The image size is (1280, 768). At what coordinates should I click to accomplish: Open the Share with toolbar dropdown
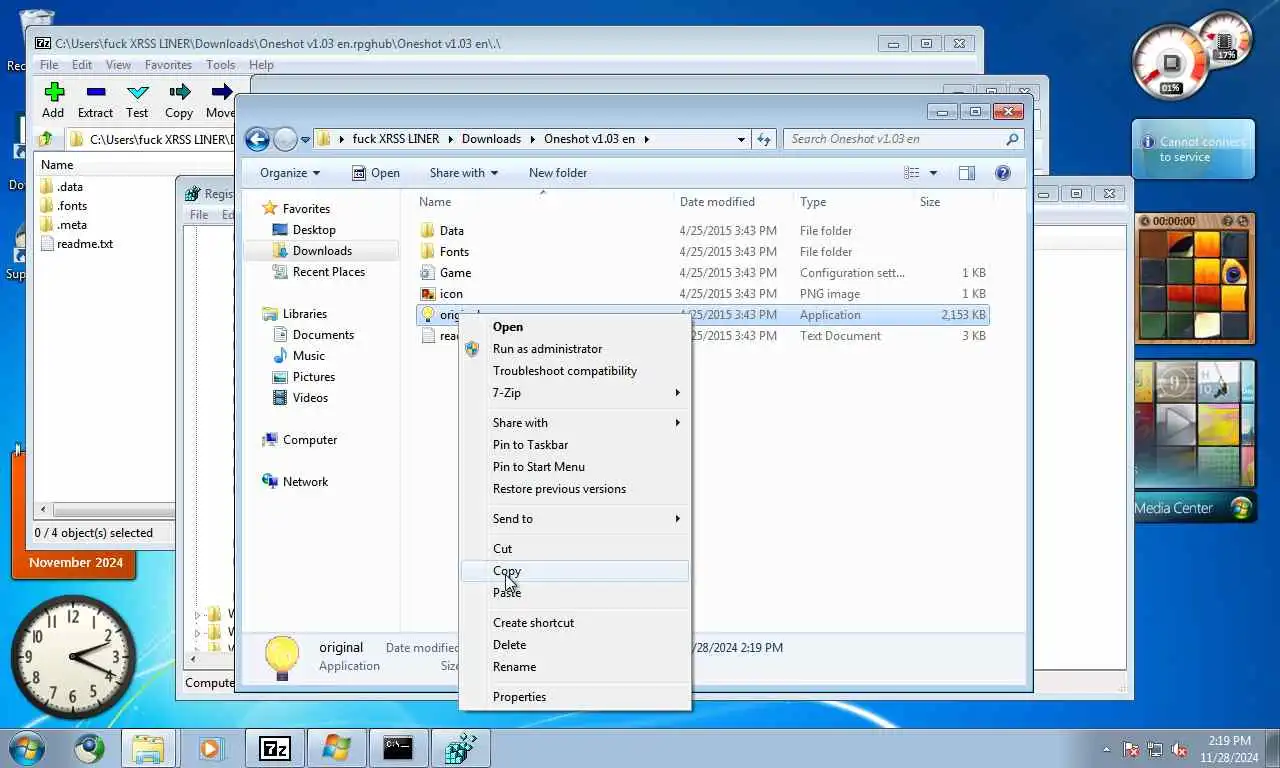click(x=464, y=173)
